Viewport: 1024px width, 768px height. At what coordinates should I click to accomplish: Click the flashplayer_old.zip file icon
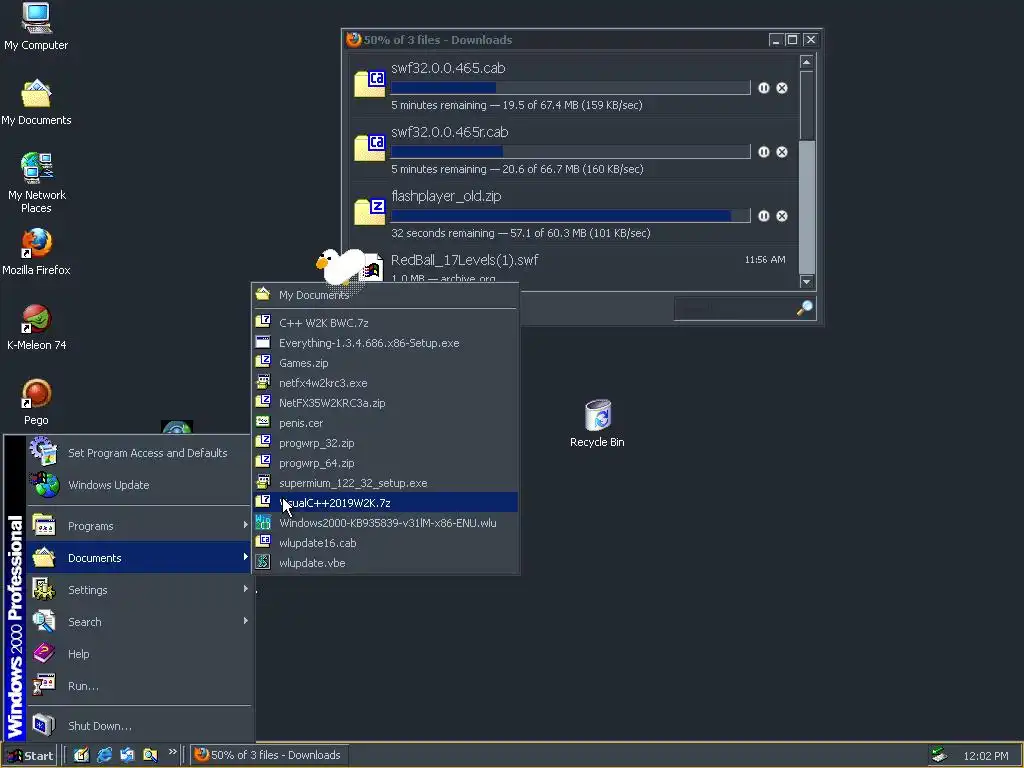click(370, 212)
